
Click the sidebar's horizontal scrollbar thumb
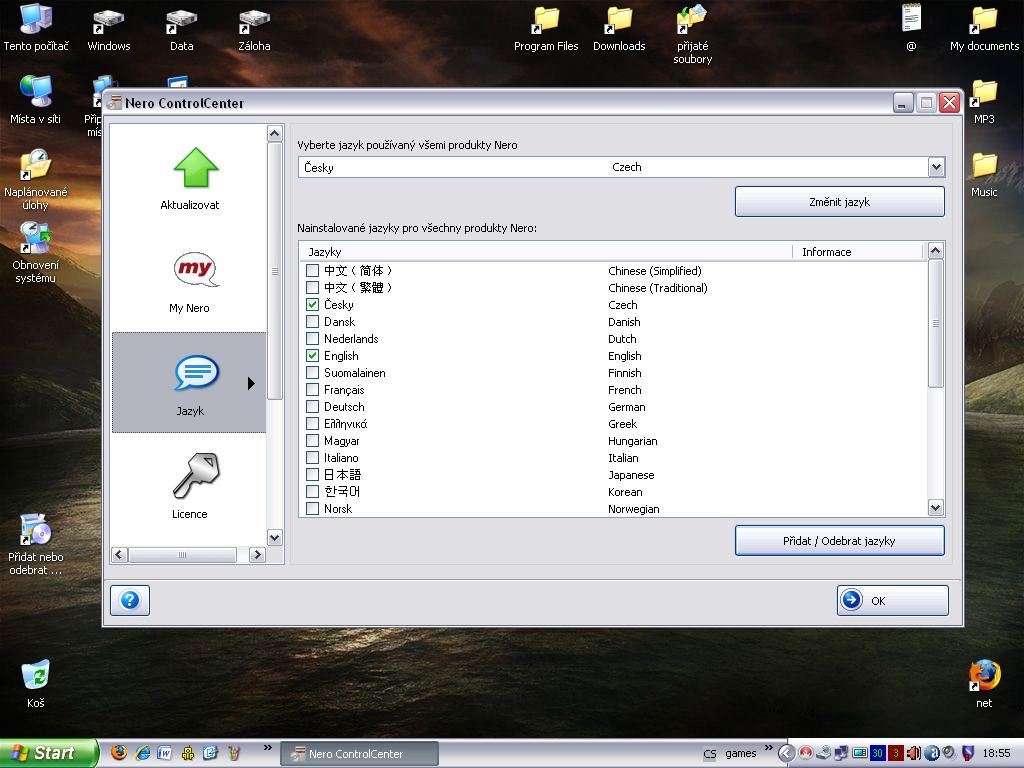(182, 555)
